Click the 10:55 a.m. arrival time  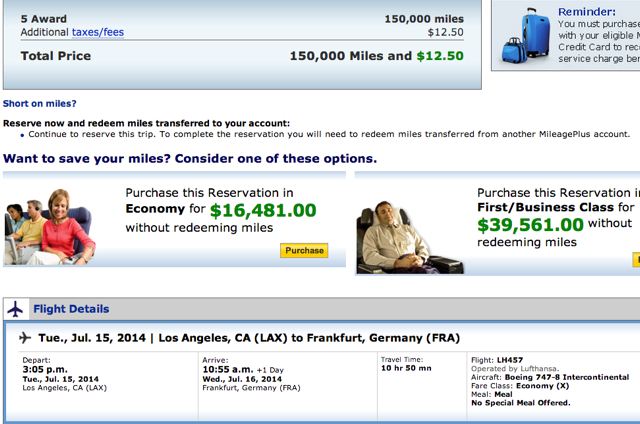(x=228, y=369)
